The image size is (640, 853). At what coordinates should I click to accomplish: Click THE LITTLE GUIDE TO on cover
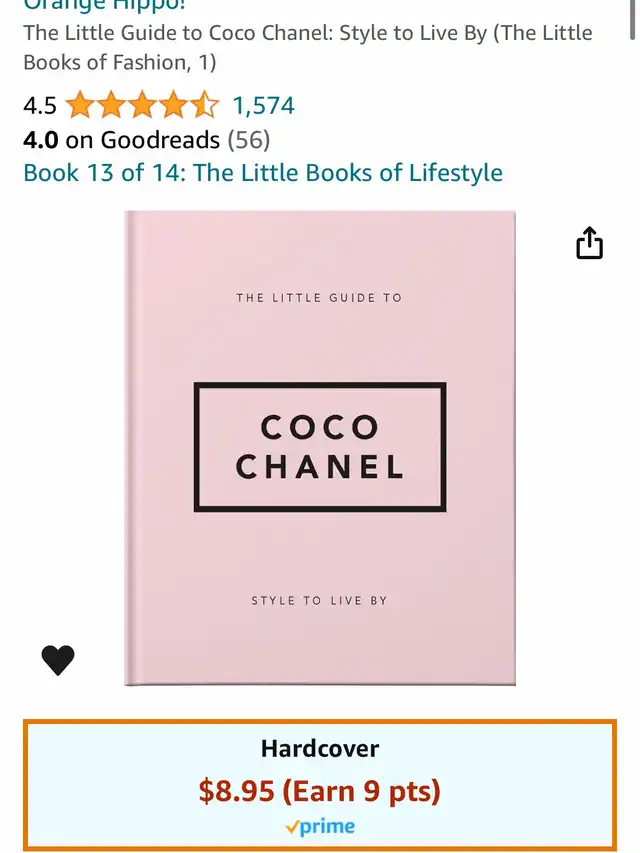[319, 298]
